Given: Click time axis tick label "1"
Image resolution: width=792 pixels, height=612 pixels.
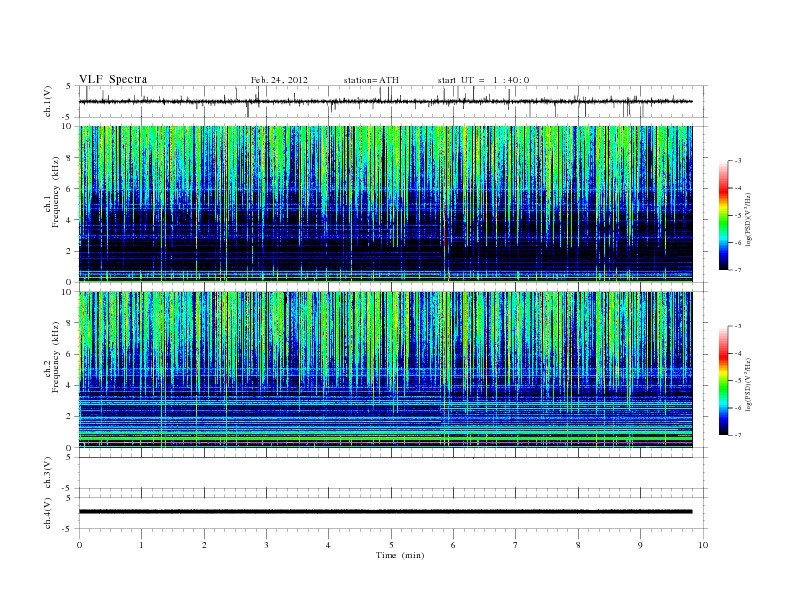Looking at the screenshot, I should click(141, 545).
